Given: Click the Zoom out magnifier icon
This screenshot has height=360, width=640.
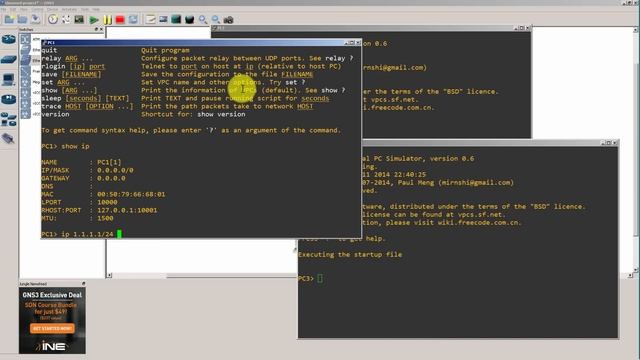Looking at the screenshot, I should click(x=216, y=19).
